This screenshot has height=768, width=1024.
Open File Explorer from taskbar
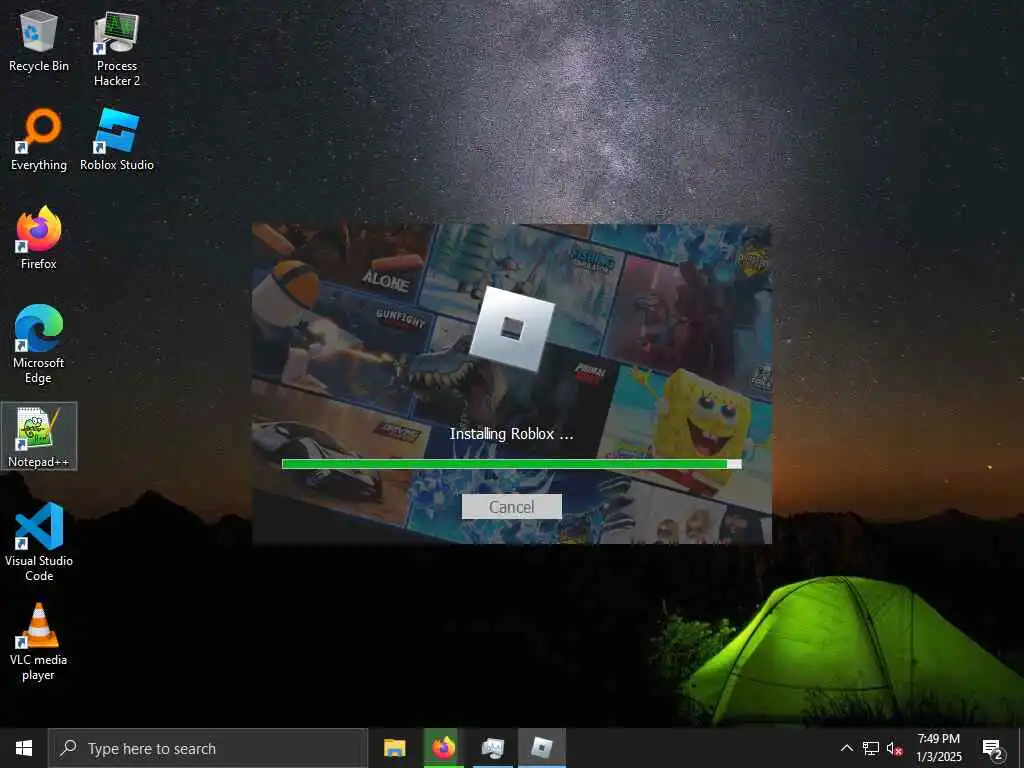coord(394,748)
